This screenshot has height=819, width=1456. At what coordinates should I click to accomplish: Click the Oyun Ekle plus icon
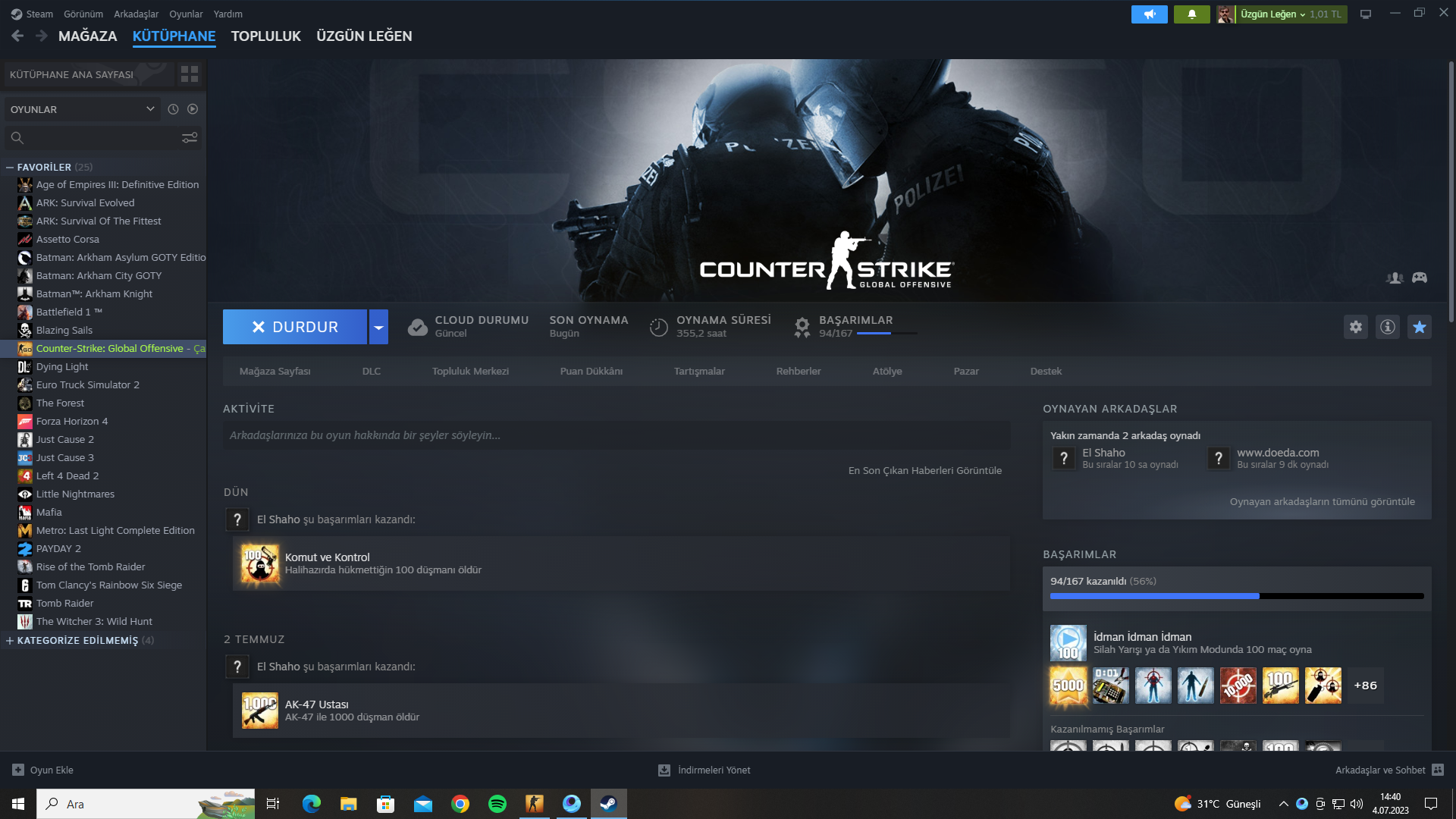pos(18,770)
